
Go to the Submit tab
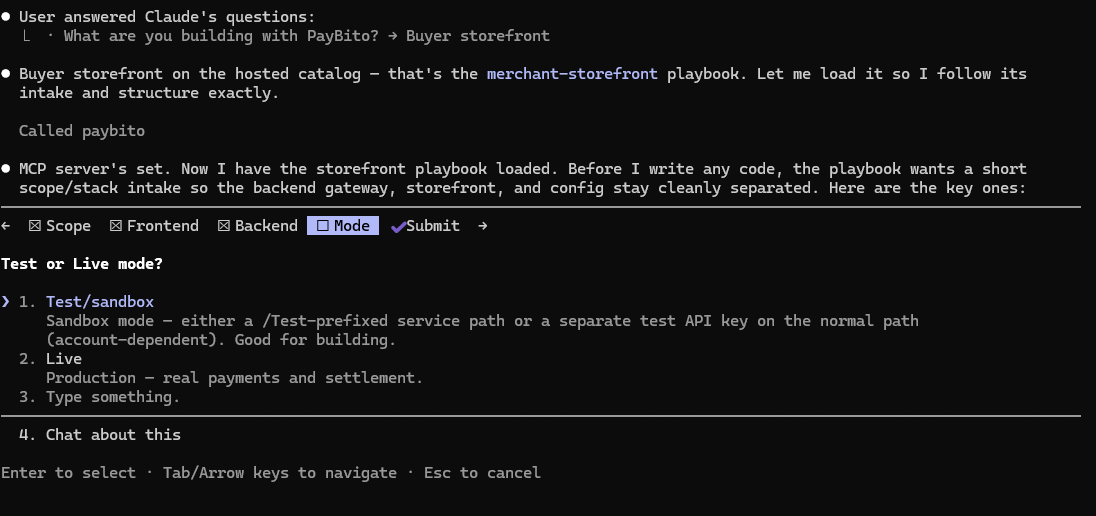tap(425, 226)
